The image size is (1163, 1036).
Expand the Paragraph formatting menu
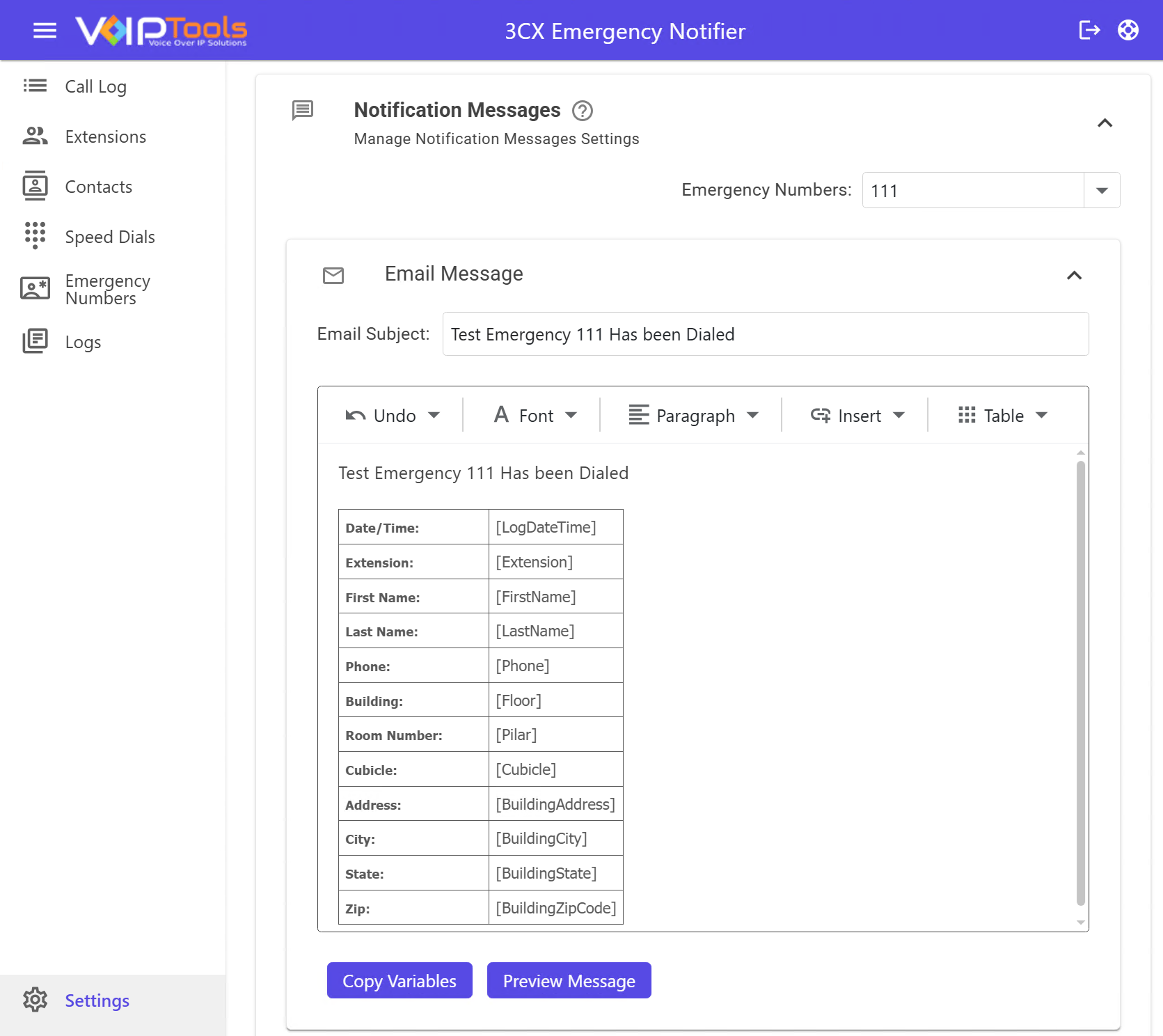[693, 416]
